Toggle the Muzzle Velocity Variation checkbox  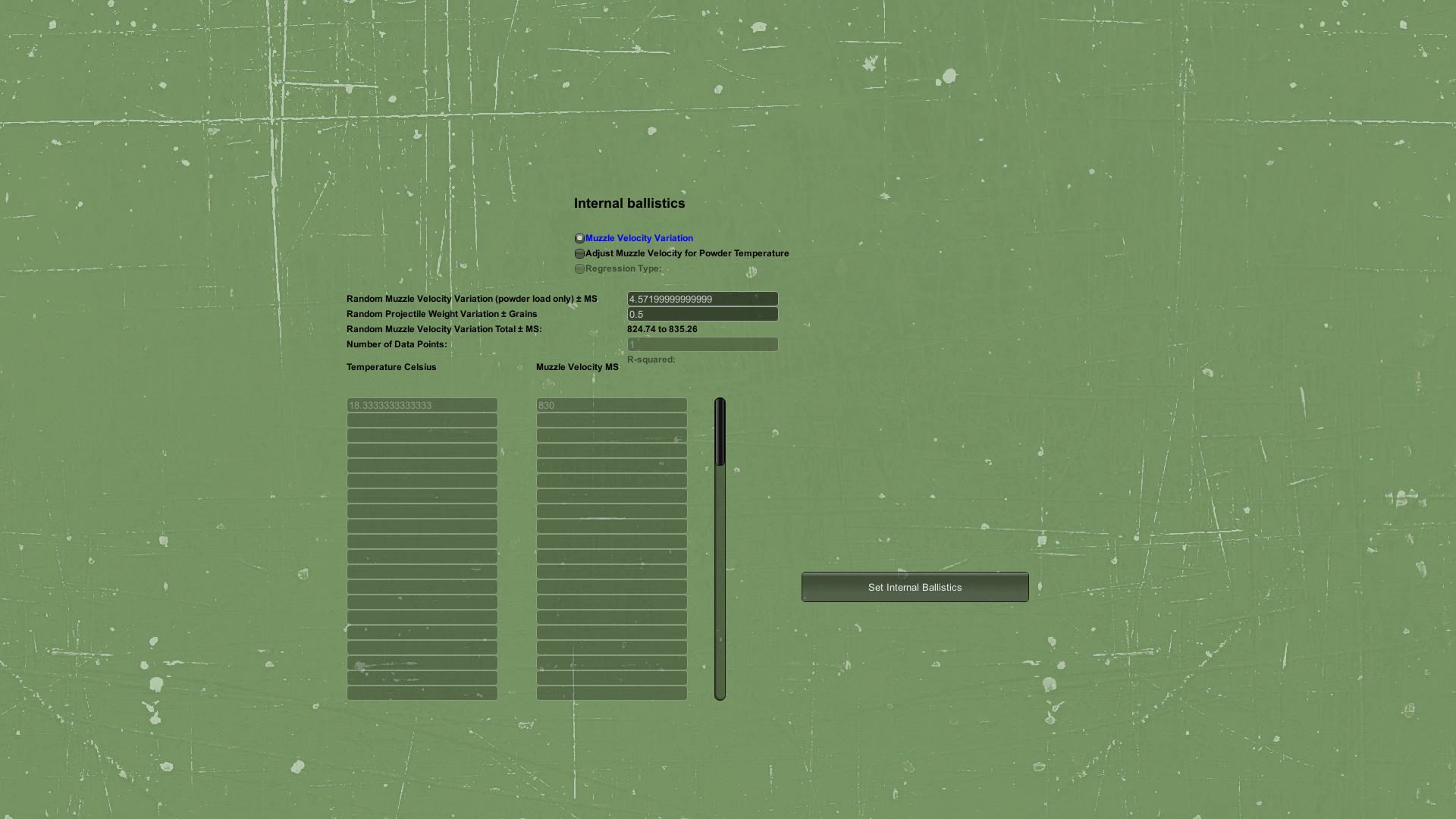[x=579, y=238]
